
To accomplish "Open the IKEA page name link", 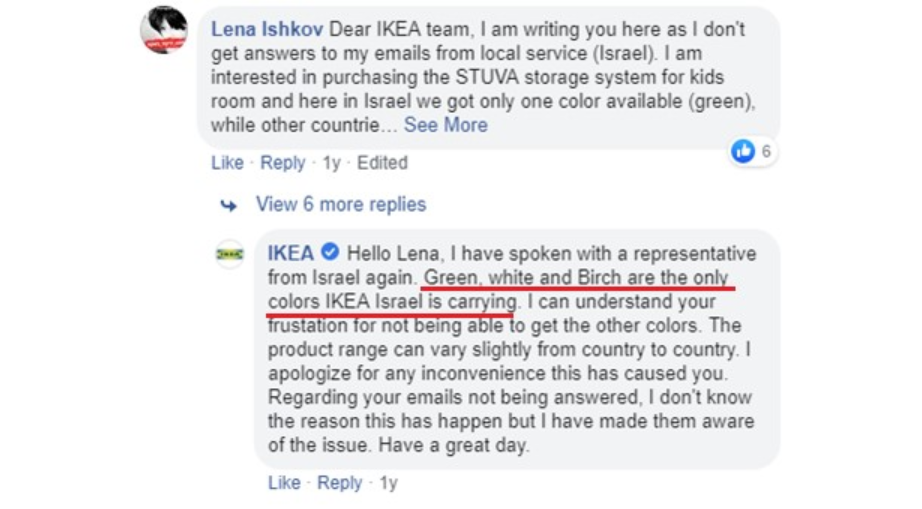I will coord(291,253).
